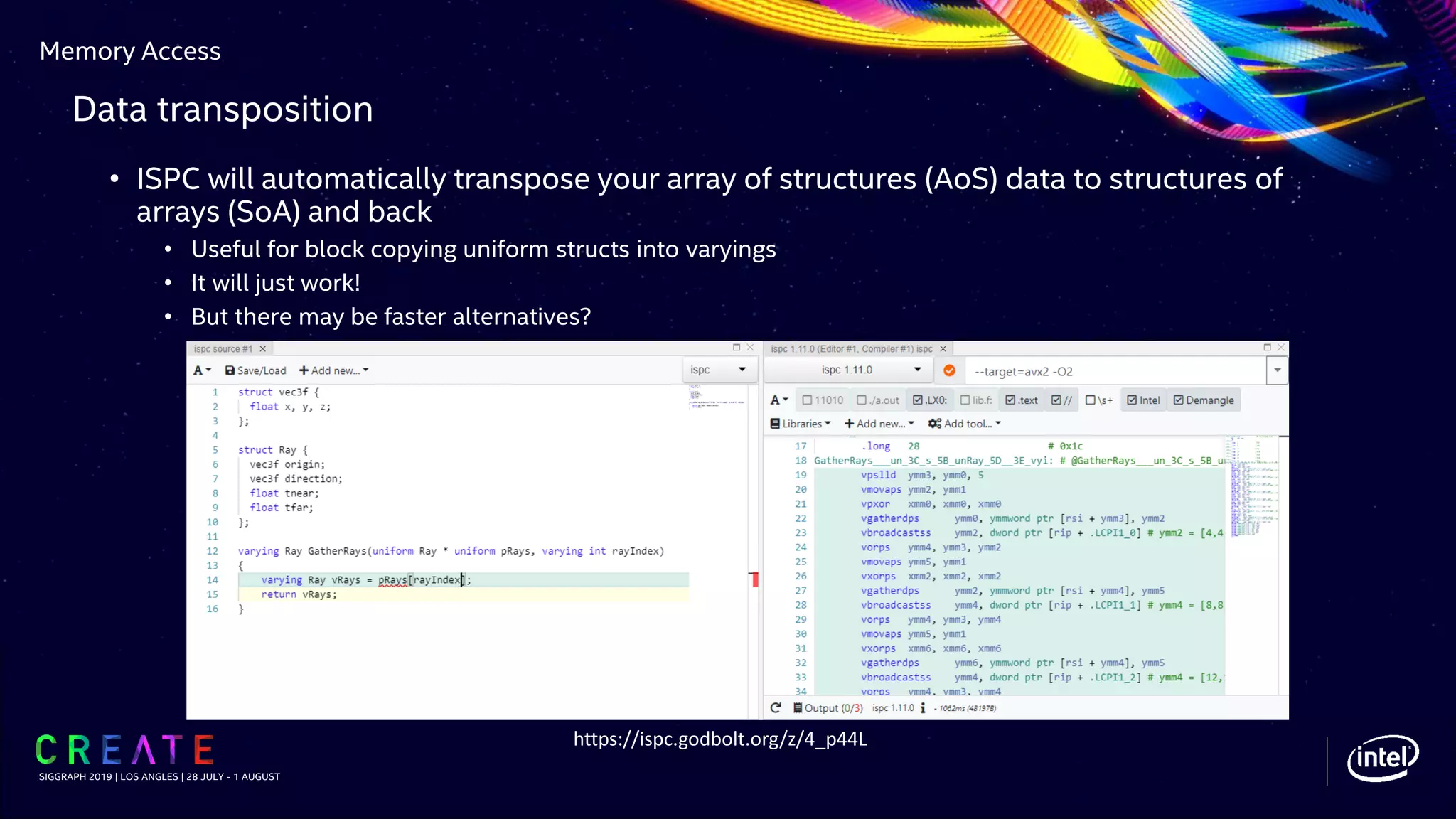Click the recompile refresh icon in status bar

pos(776,708)
